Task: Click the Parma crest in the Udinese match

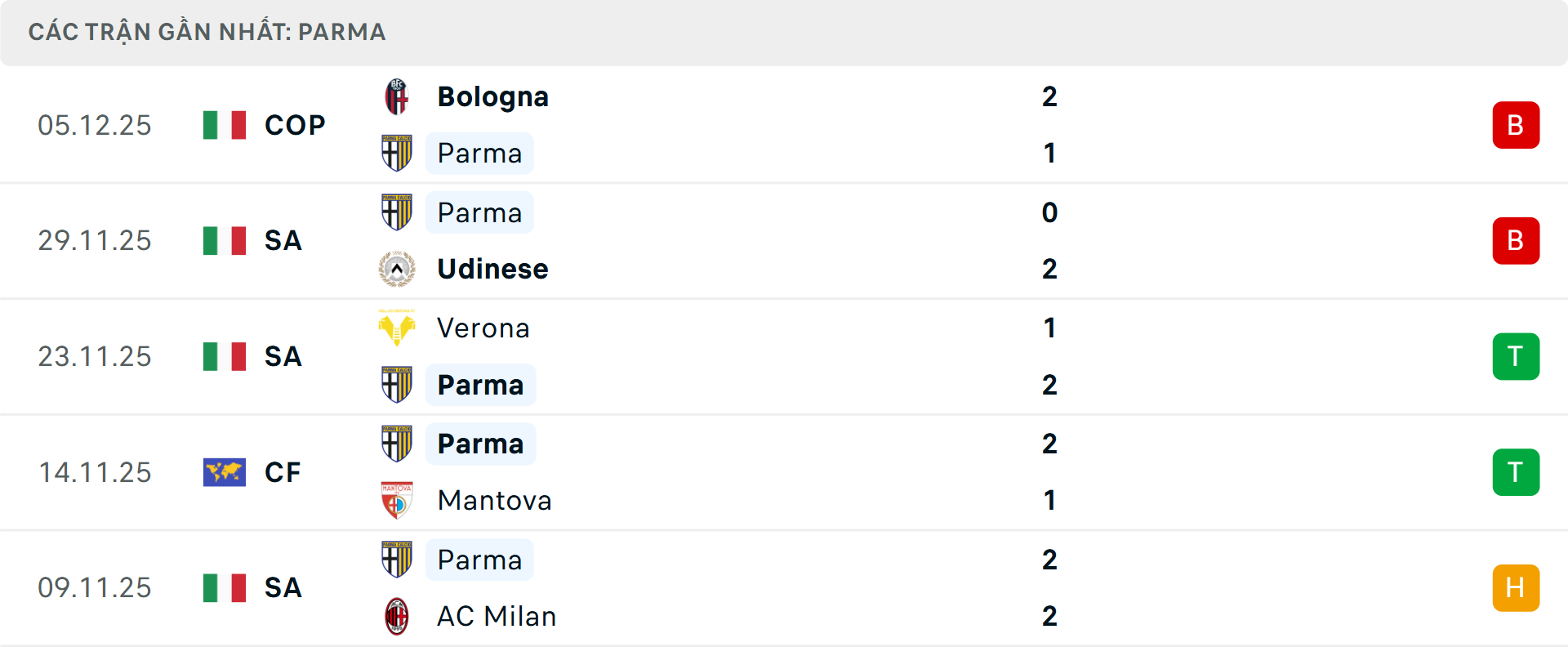Action: click(x=398, y=212)
